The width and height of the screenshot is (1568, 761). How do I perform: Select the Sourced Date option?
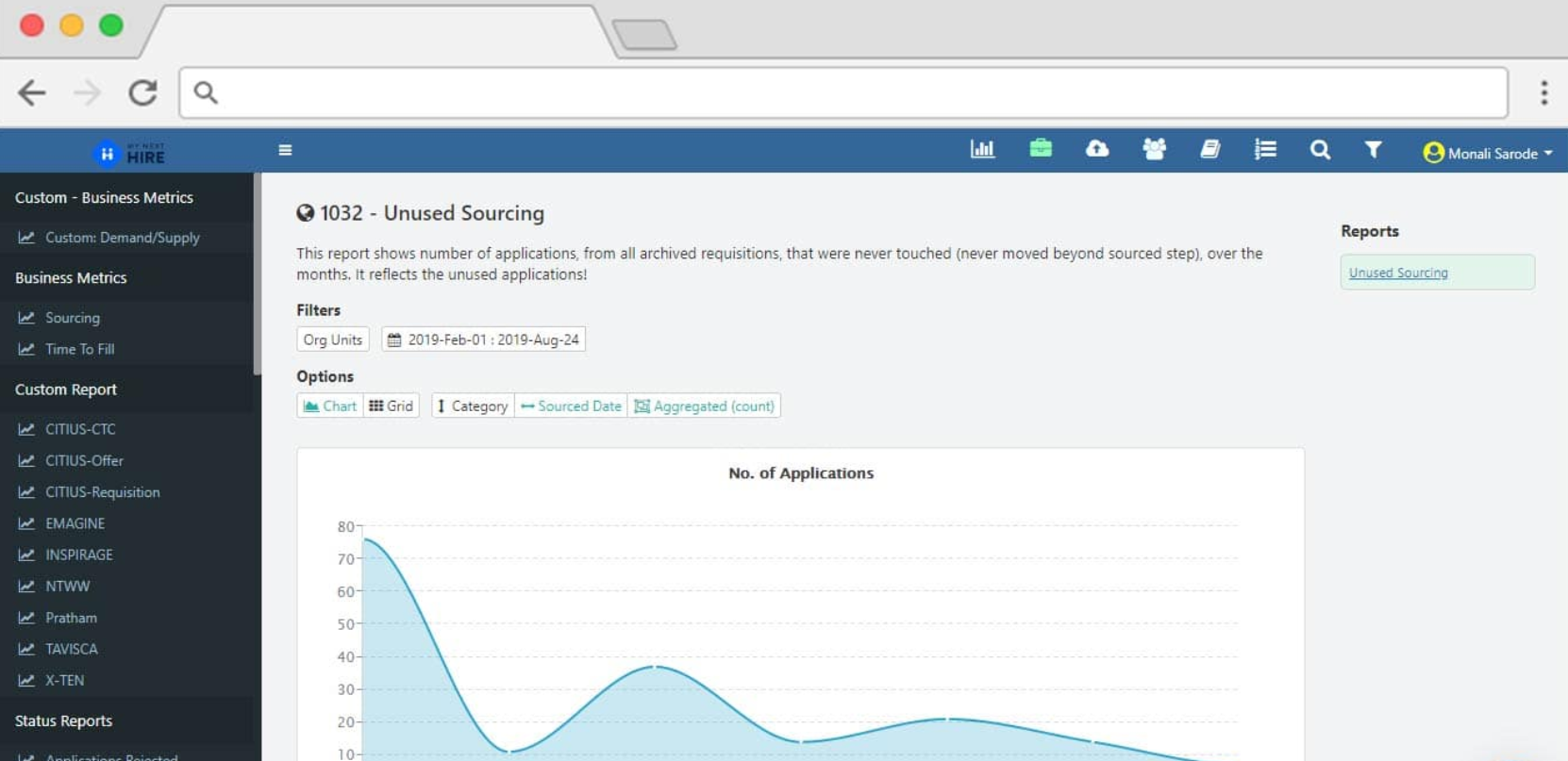click(571, 406)
